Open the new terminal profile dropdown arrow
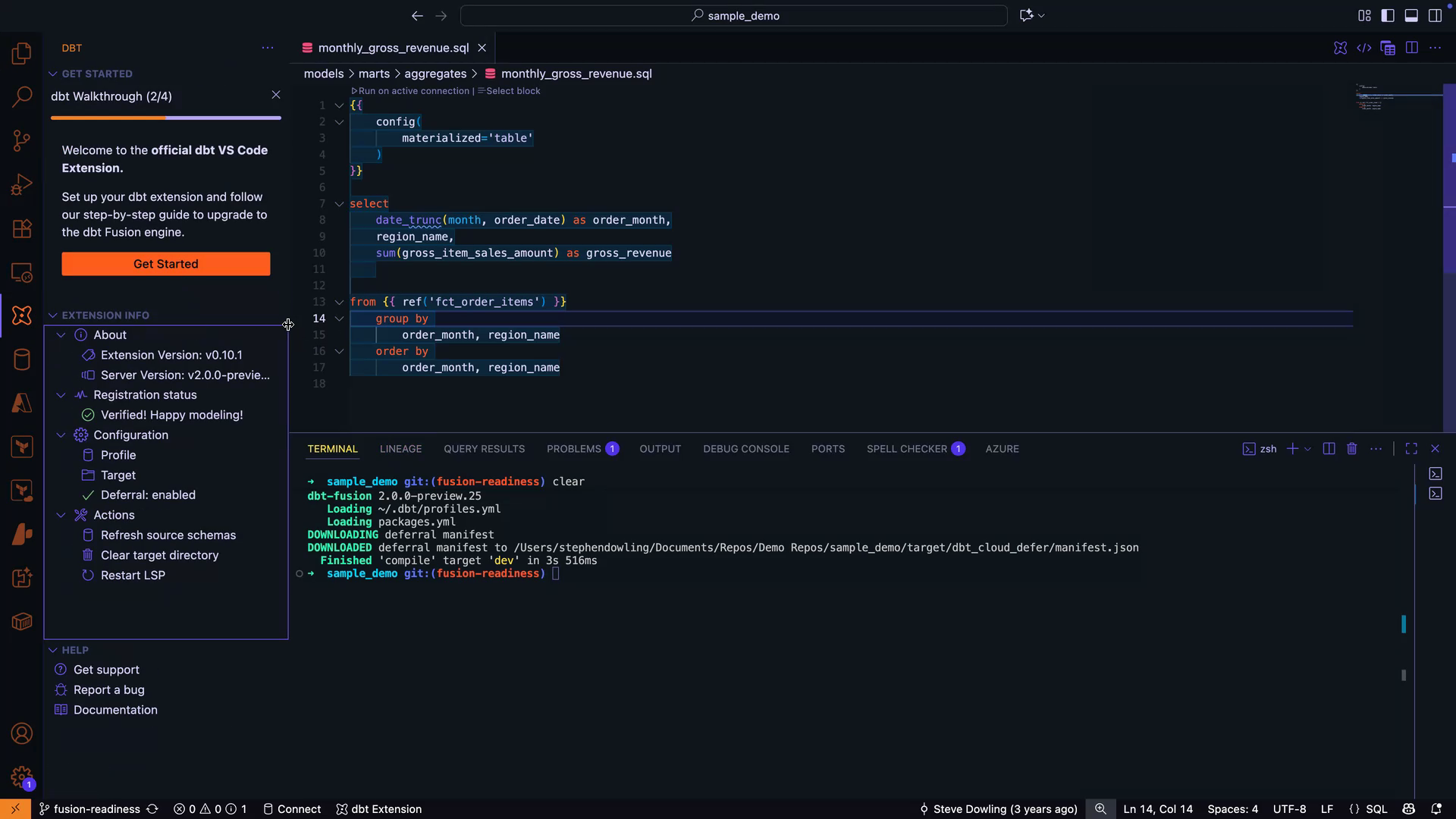Image resolution: width=1456 pixels, height=819 pixels. click(x=1307, y=449)
